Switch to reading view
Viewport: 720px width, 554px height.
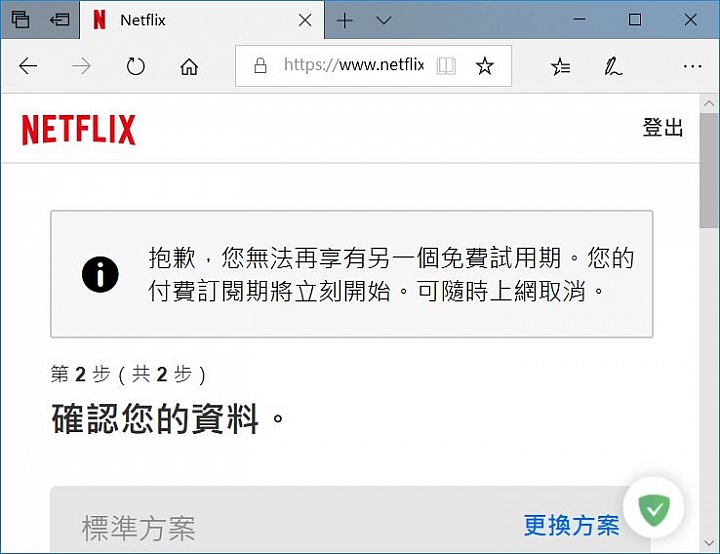pos(446,66)
